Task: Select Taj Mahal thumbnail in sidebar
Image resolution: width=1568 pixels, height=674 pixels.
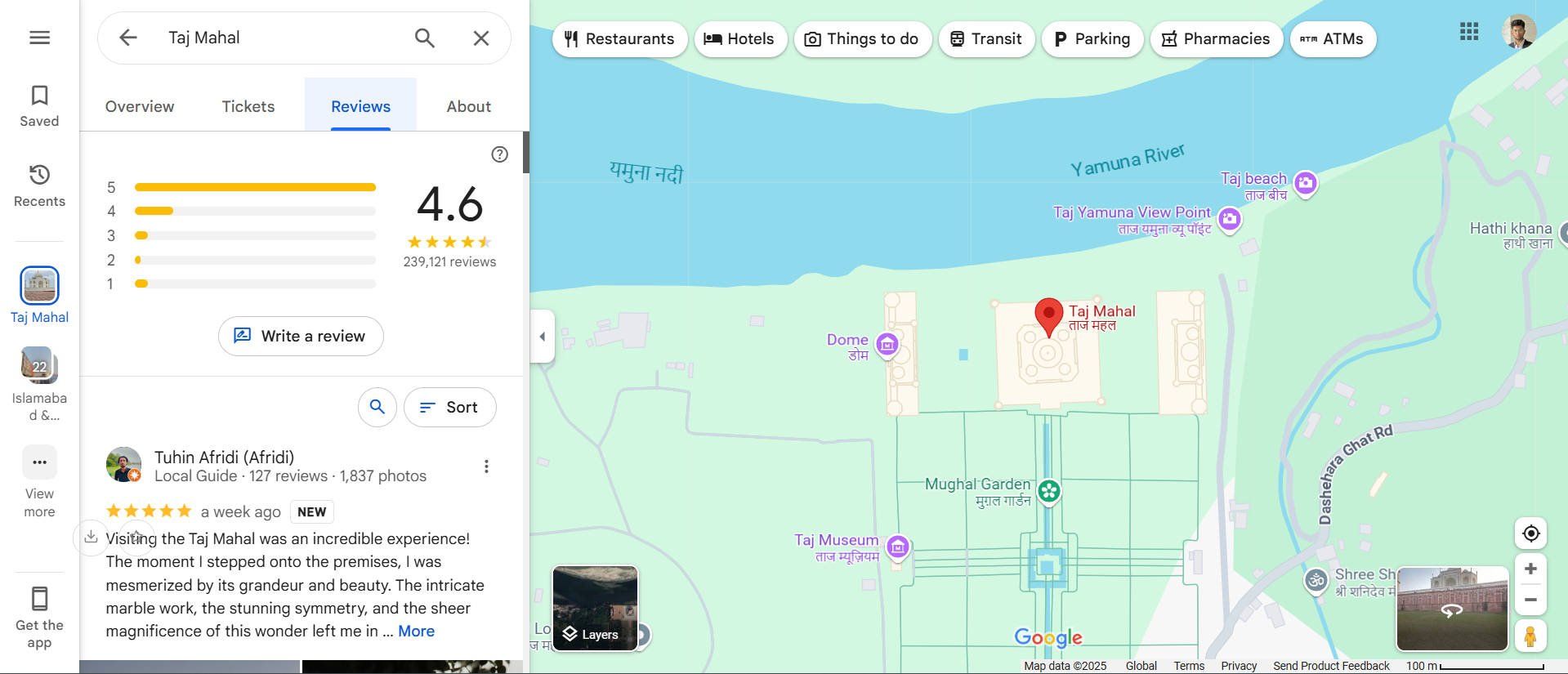Action: [39, 286]
